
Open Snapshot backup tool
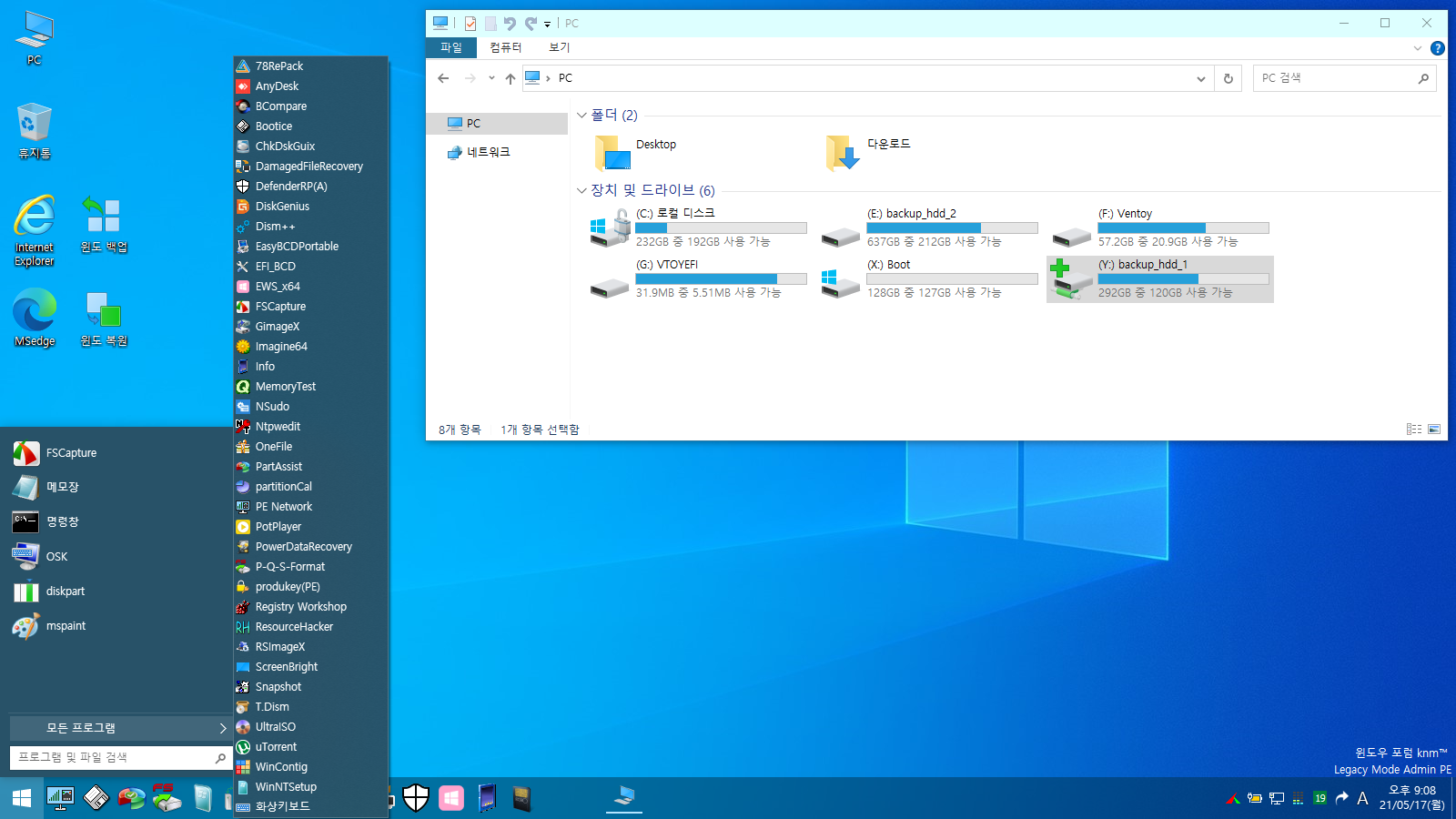(x=310, y=687)
